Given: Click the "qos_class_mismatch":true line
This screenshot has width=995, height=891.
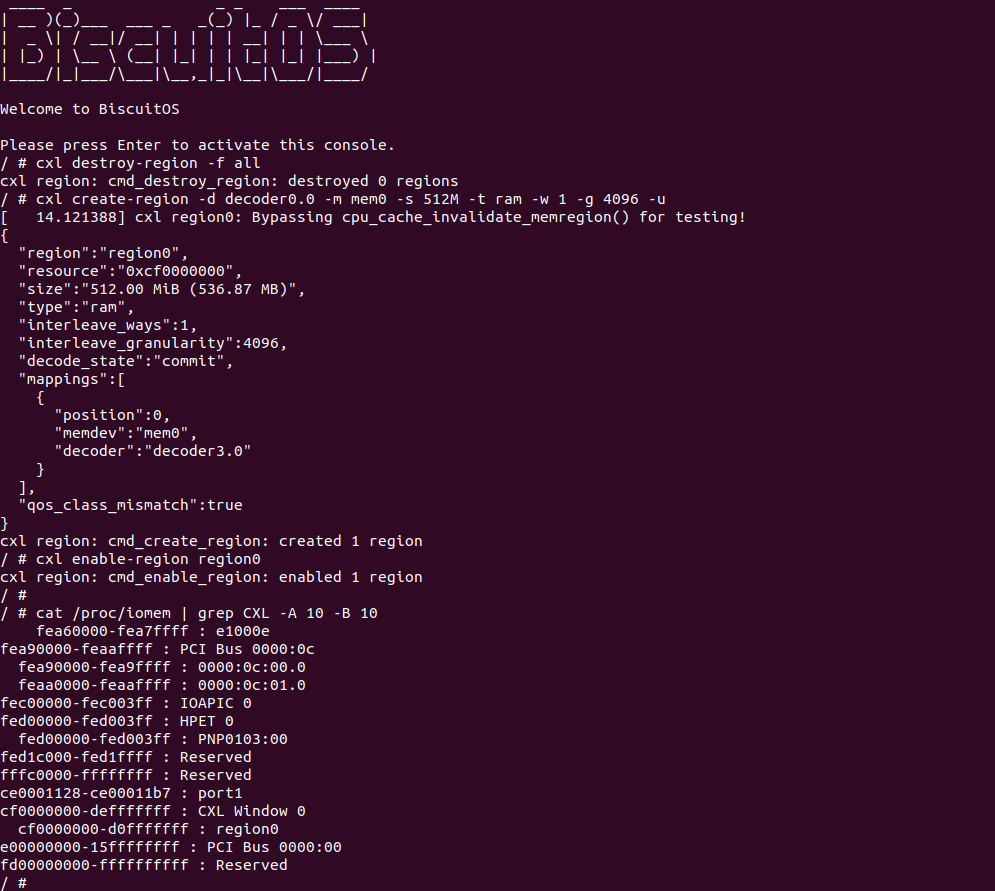Looking at the screenshot, I should point(130,505).
